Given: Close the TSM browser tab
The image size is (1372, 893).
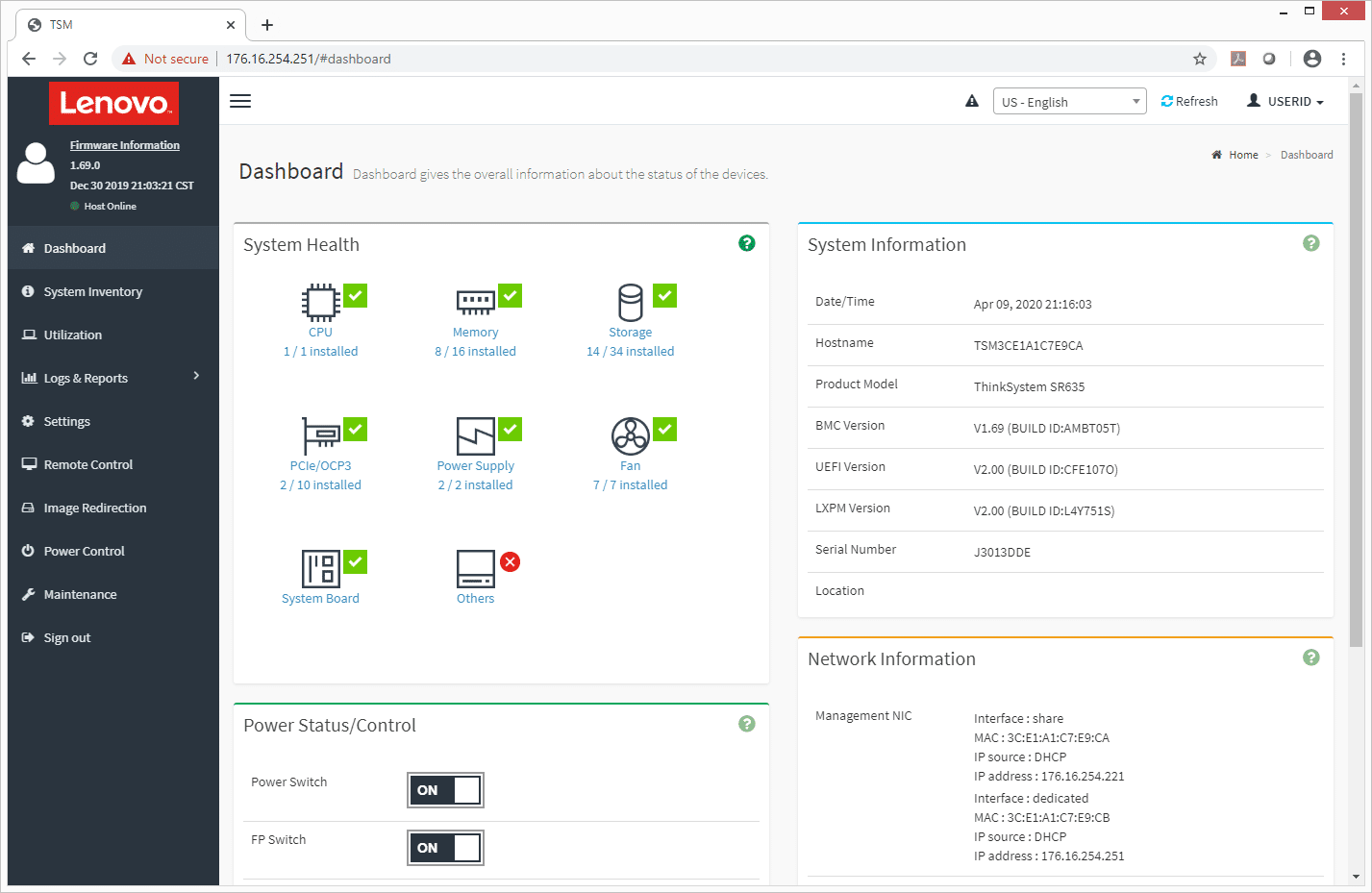Looking at the screenshot, I should (x=231, y=25).
